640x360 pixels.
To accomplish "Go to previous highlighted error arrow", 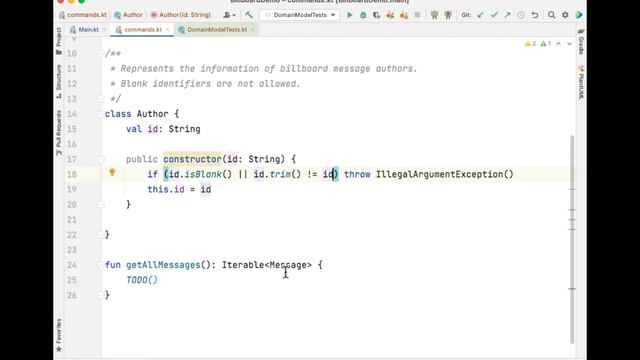I will coord(558,44).
